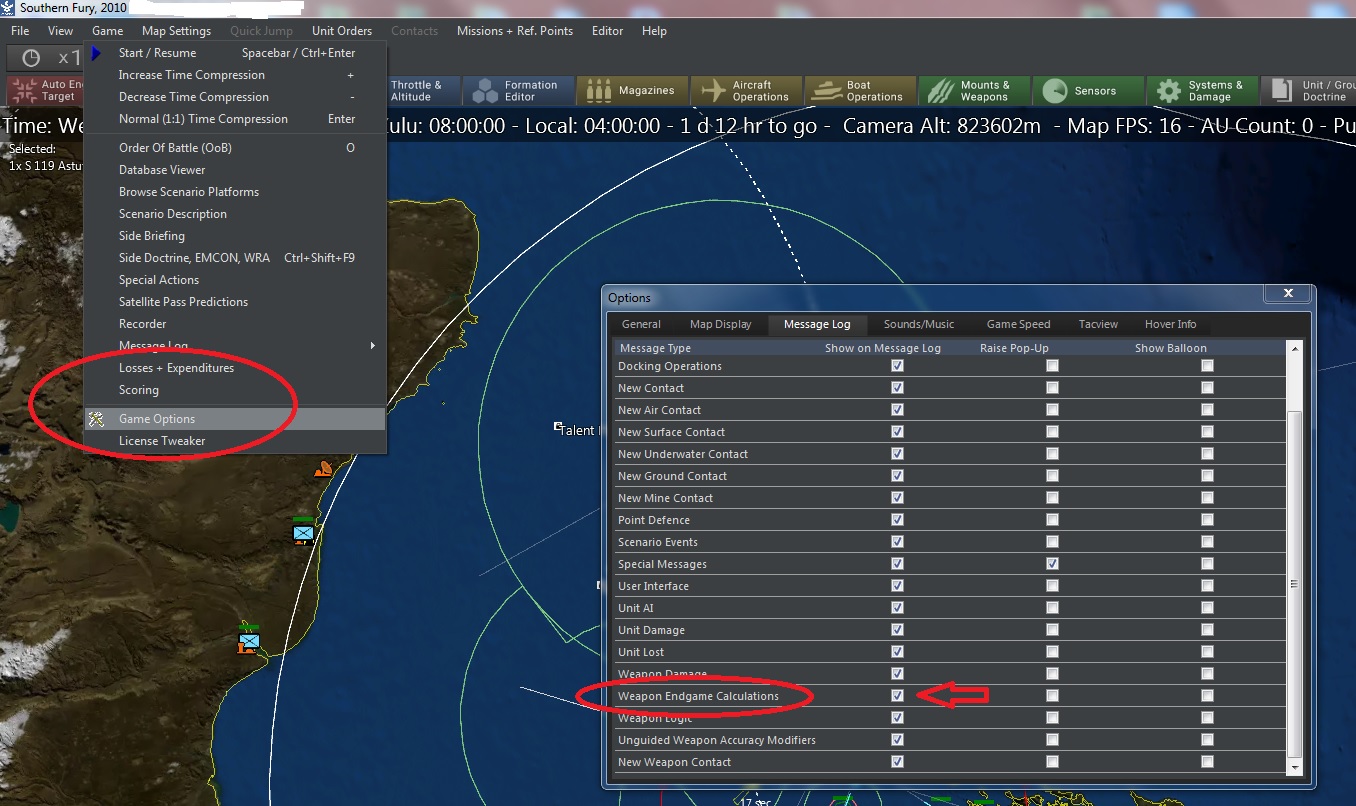Click the Message Type column header
1356x806 pixels.
[655, 348]
